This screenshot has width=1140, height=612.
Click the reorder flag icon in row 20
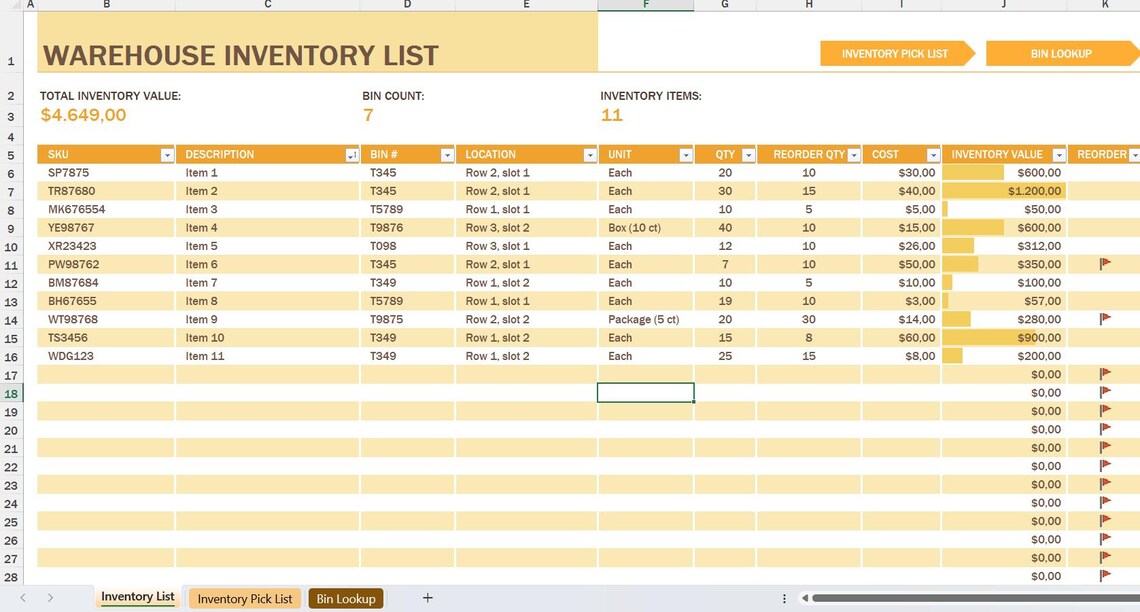(x=1106, y=429)
